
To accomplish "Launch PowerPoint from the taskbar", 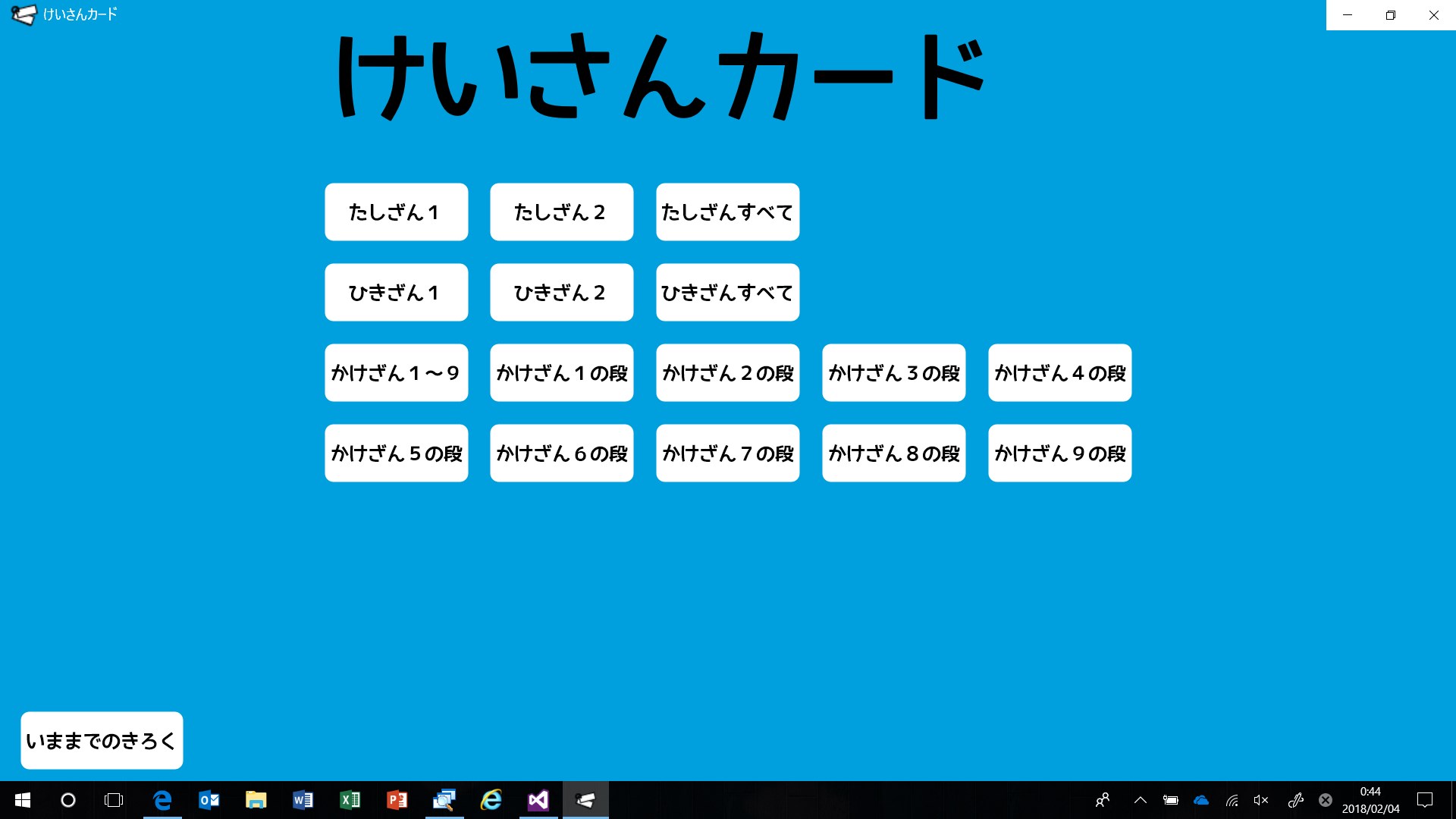I will [397, 800].
